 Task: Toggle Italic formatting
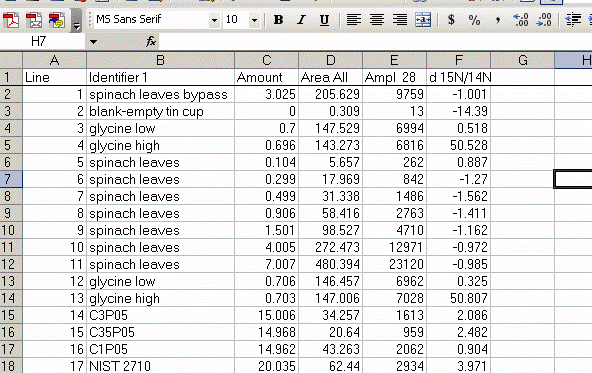click(301, 20)
